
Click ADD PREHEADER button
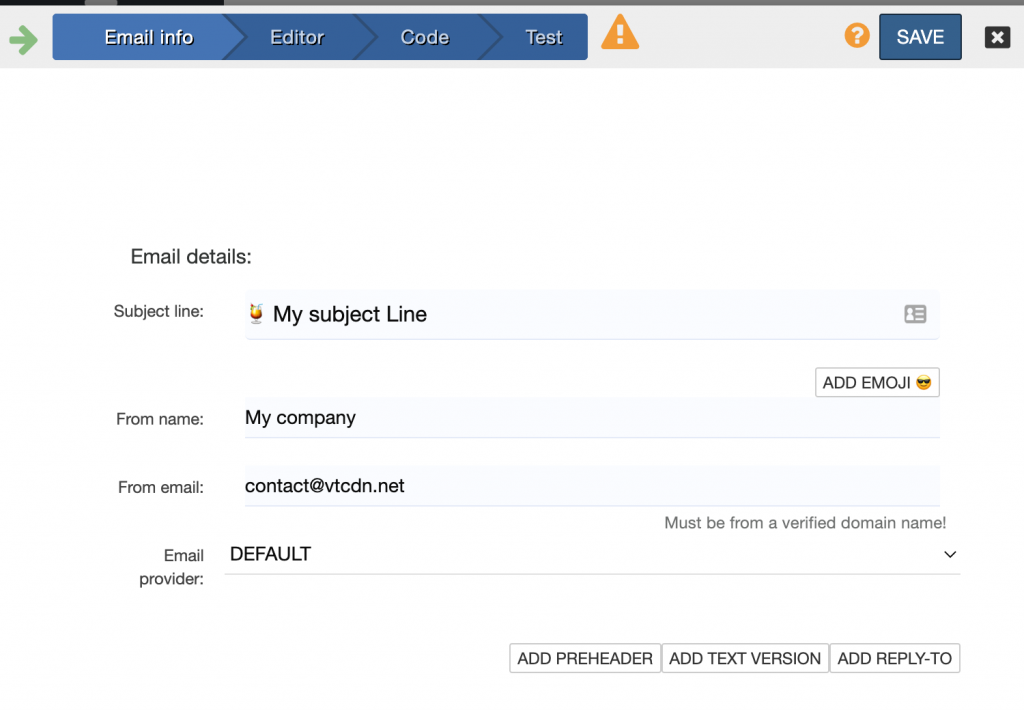(x=585, y=658)
